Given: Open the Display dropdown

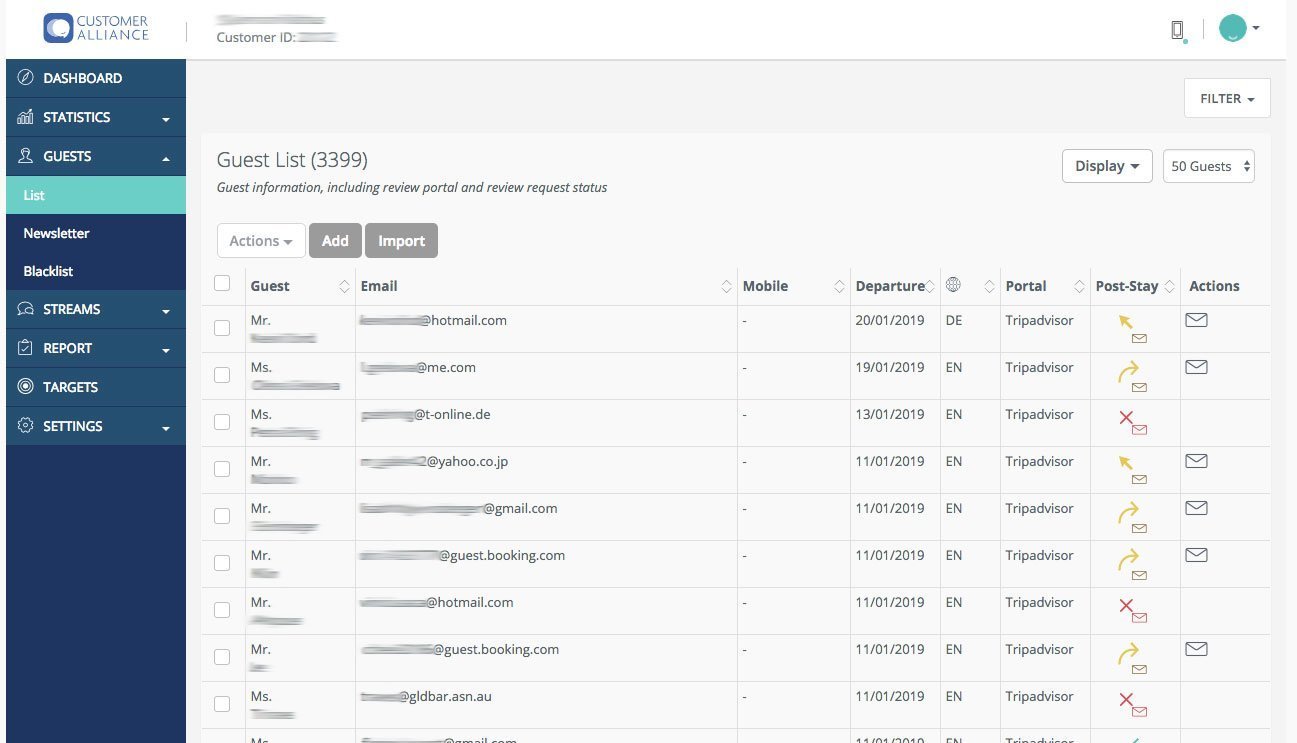Looking at the screenshot, I should (1107, 166).
